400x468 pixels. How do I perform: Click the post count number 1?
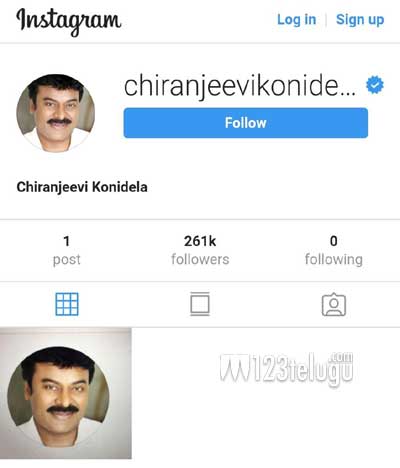pos(67,241)
